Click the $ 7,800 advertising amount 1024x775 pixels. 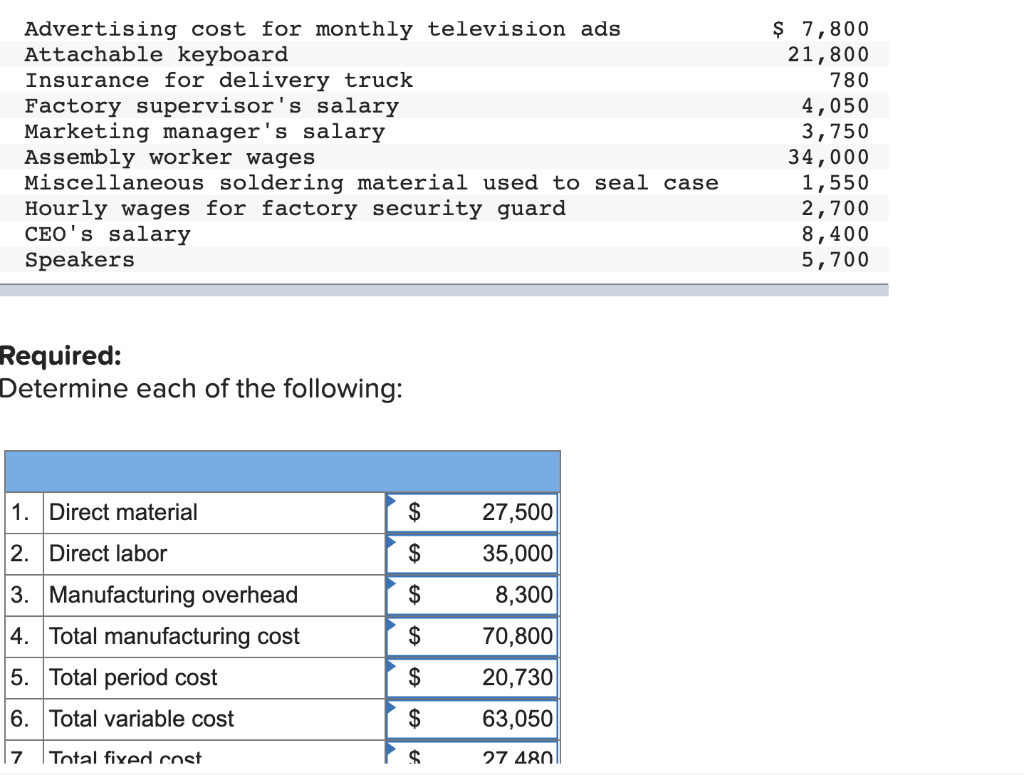pyautogui.click(x=821, y=29)
